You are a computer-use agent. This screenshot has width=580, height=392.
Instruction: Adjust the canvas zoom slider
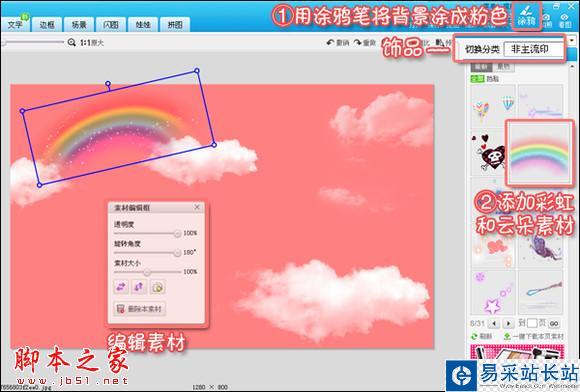coord(33,43)
